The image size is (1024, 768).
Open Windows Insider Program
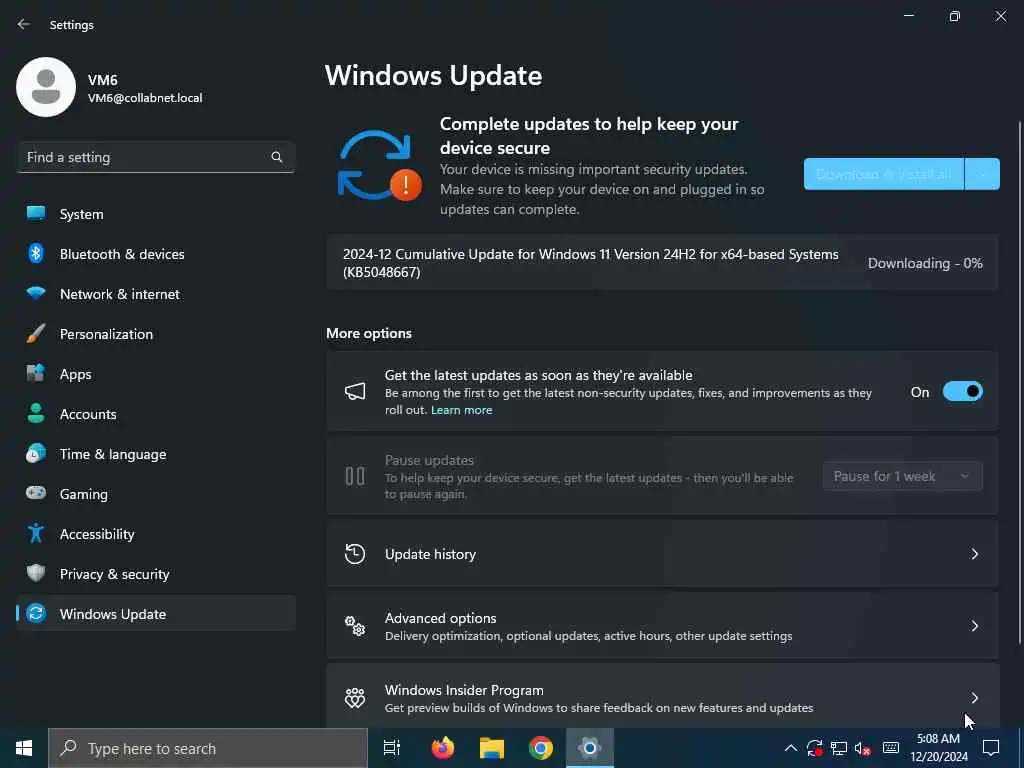pyautogui.click(x=662, y=696)
